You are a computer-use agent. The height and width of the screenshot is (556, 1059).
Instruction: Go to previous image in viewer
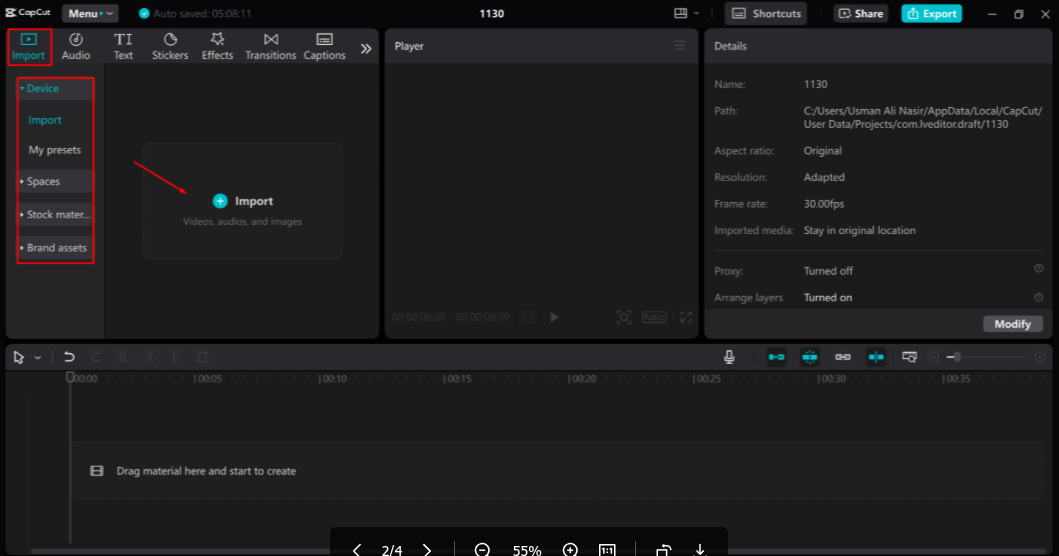pyautogui.click(x=357, y=550)
